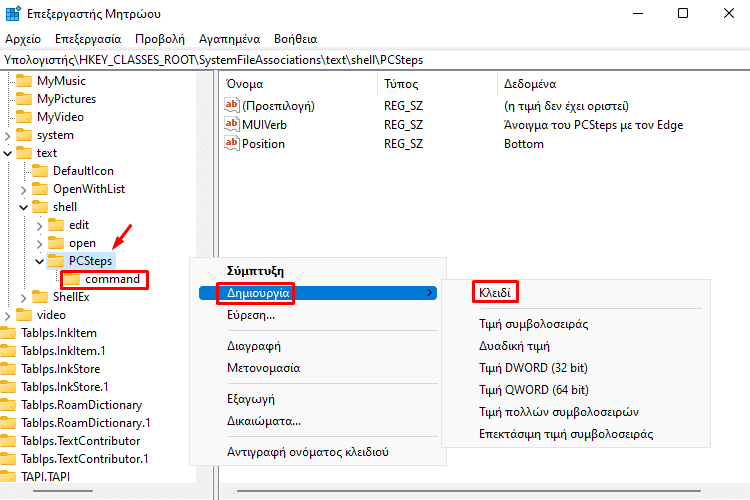Collapse the PCSteps key
The image size is (750, 500).
pyautogui.click(x=39, y=262)
